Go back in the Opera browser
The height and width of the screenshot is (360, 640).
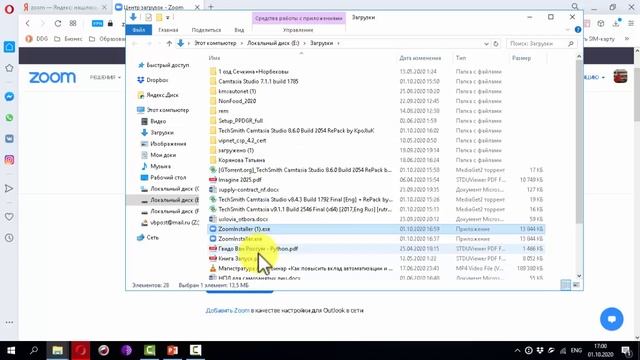28,23
